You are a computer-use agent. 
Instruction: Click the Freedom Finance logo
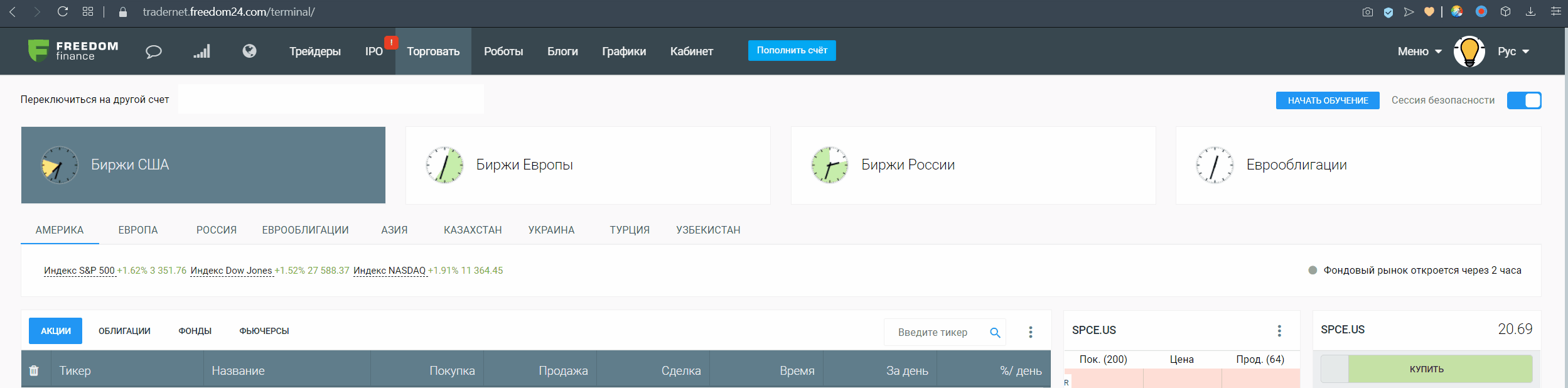tap(73, 51)
